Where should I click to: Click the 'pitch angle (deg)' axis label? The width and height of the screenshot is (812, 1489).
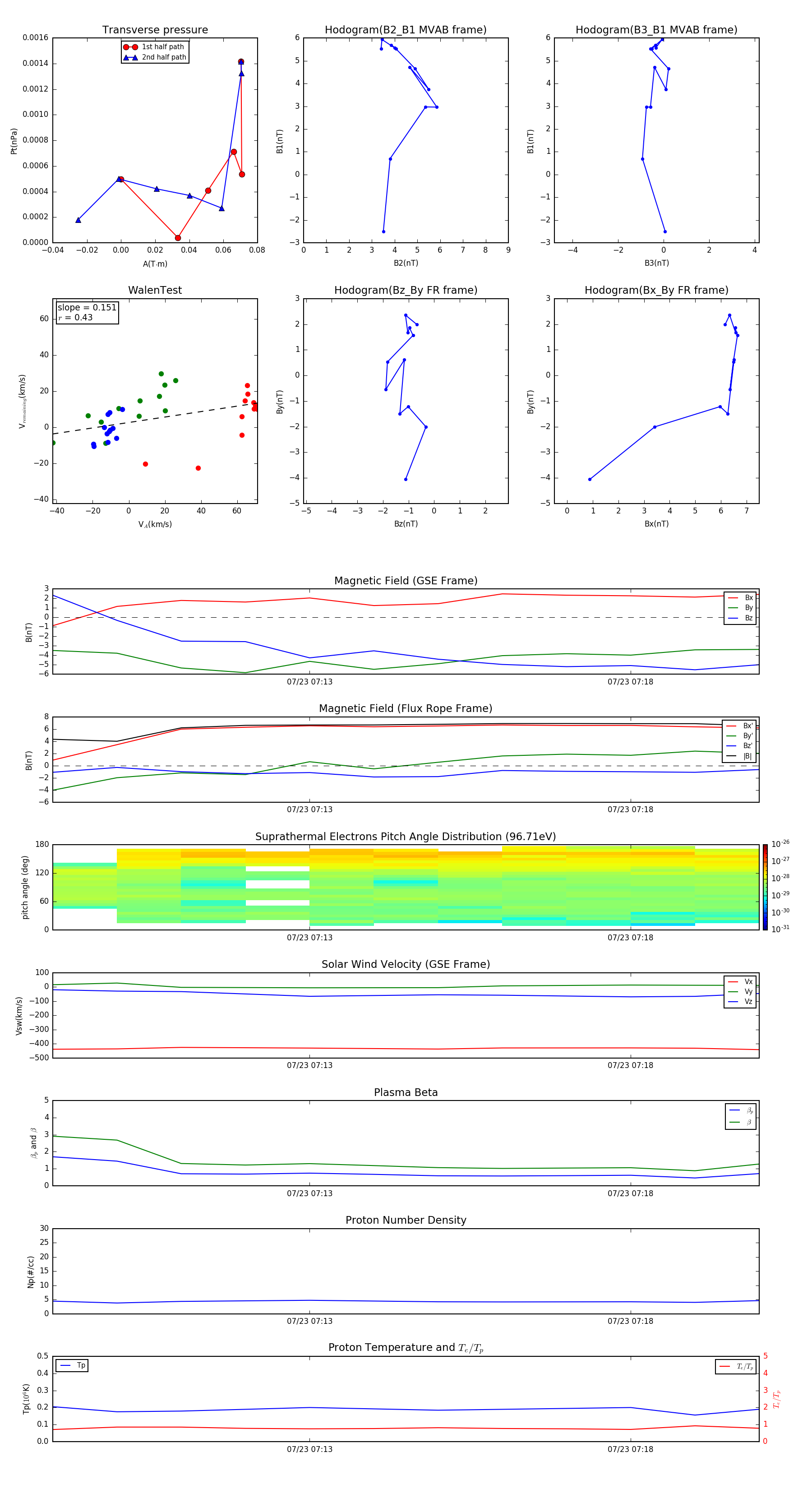pyautogui.click(x=25, y=887)
